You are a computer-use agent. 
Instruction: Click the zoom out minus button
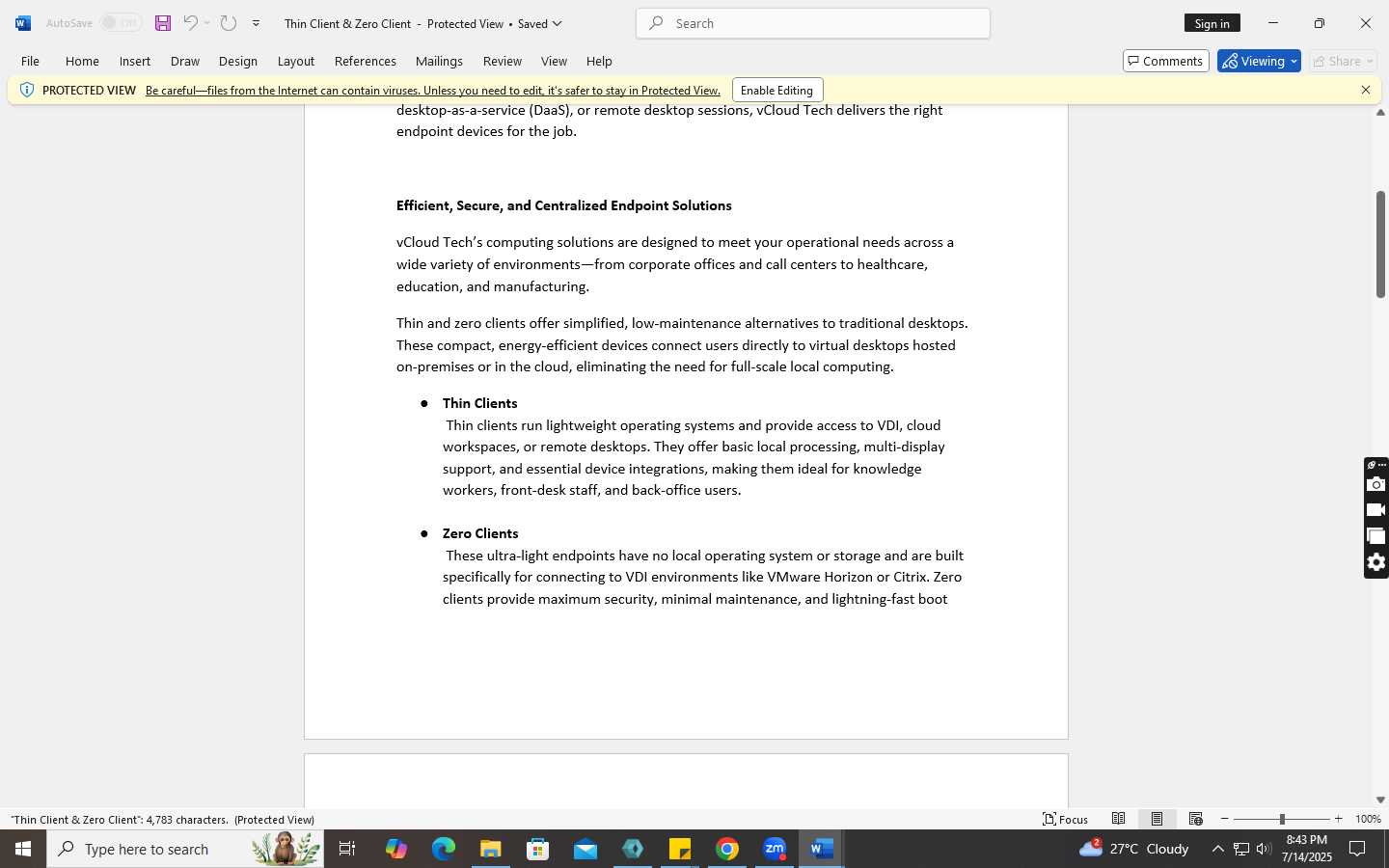1225,819
